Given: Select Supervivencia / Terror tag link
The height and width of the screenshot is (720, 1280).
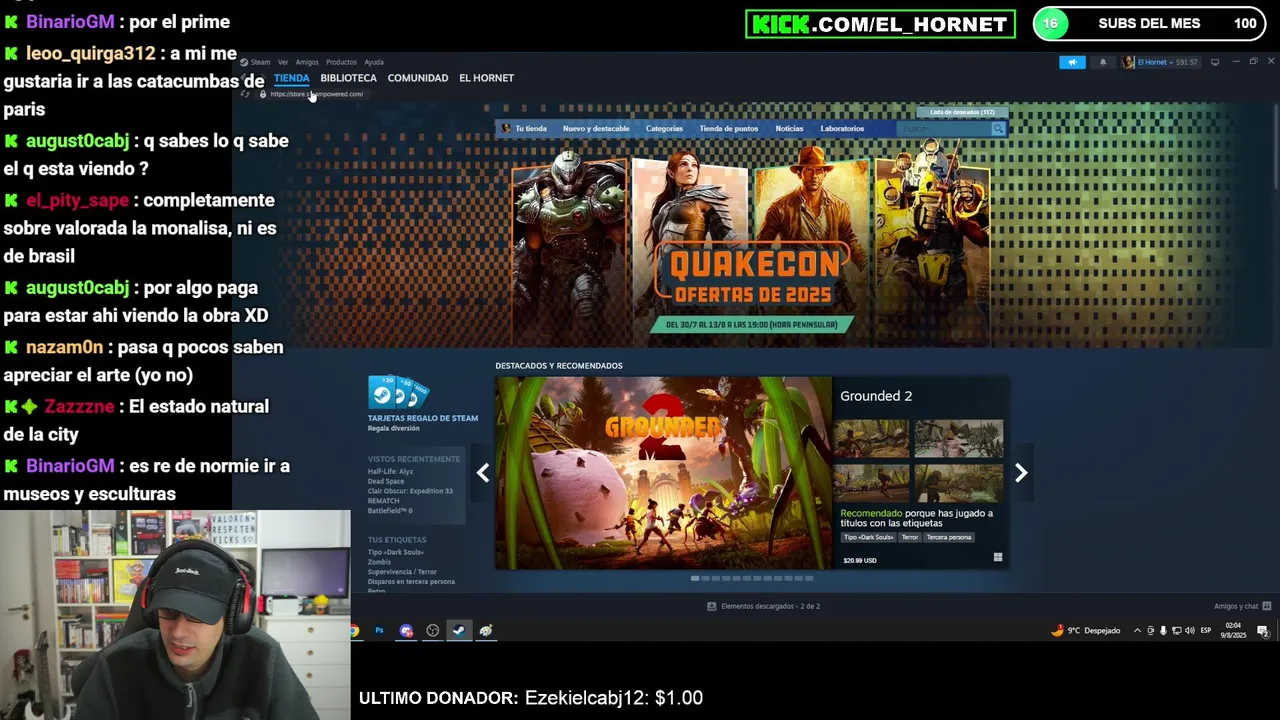Looking at the screenshot, I should (x=402, y=572).
